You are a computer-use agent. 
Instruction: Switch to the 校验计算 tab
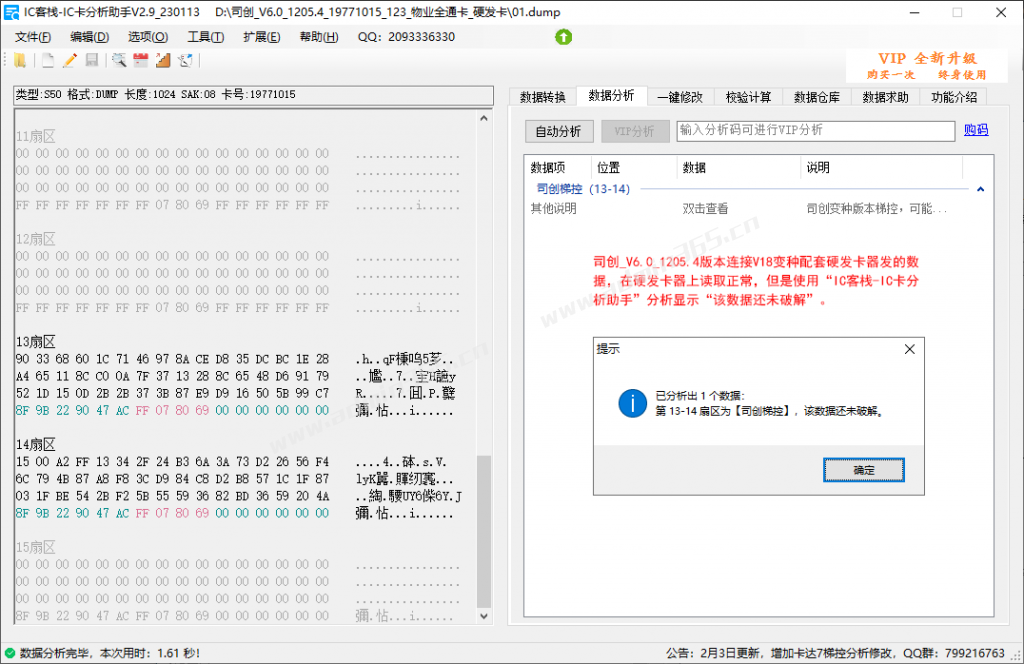[x=748, y=97]
